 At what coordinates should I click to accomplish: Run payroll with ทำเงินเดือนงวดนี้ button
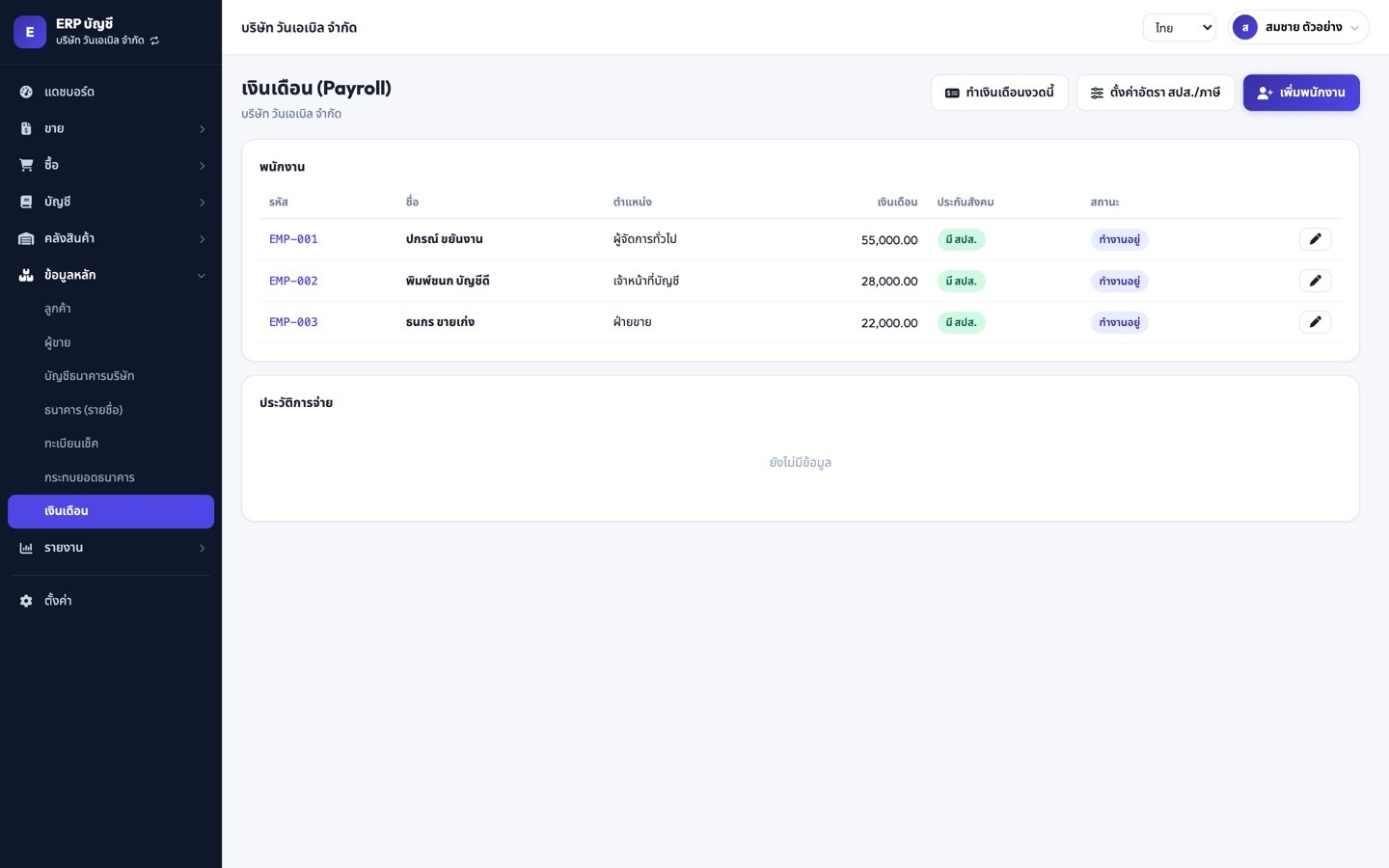click(x=999, y=93)
